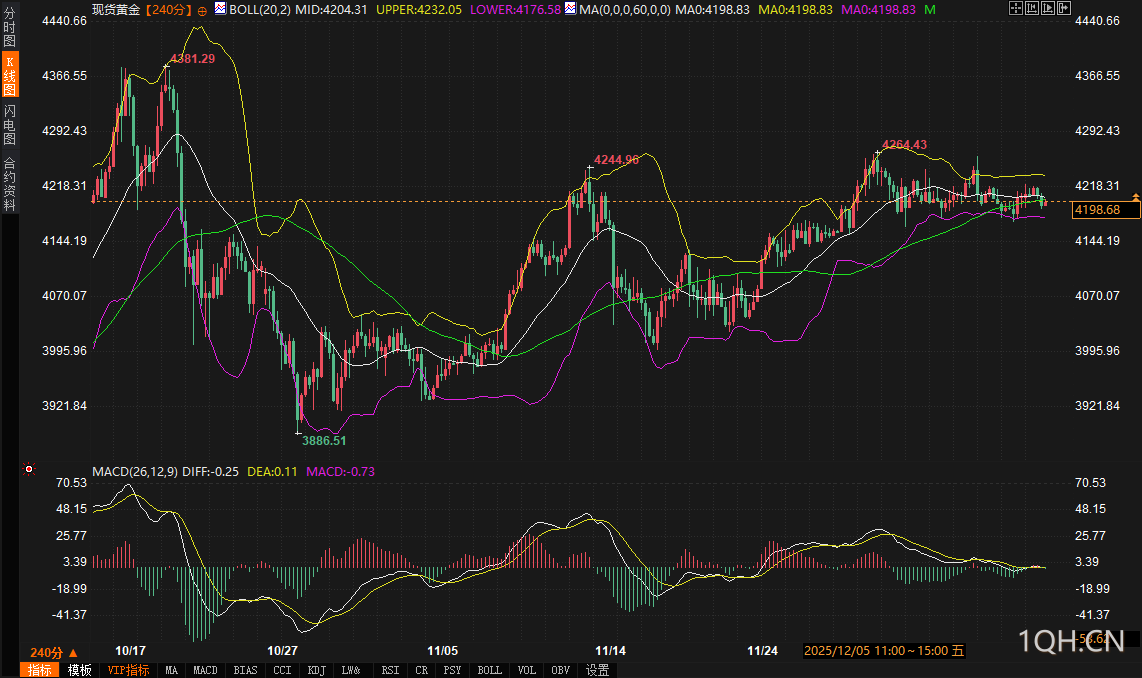The height and width of the screenshot is (678, 1142).
Task: Open the 闪电图 side tab
Action: tap(9, 123)
